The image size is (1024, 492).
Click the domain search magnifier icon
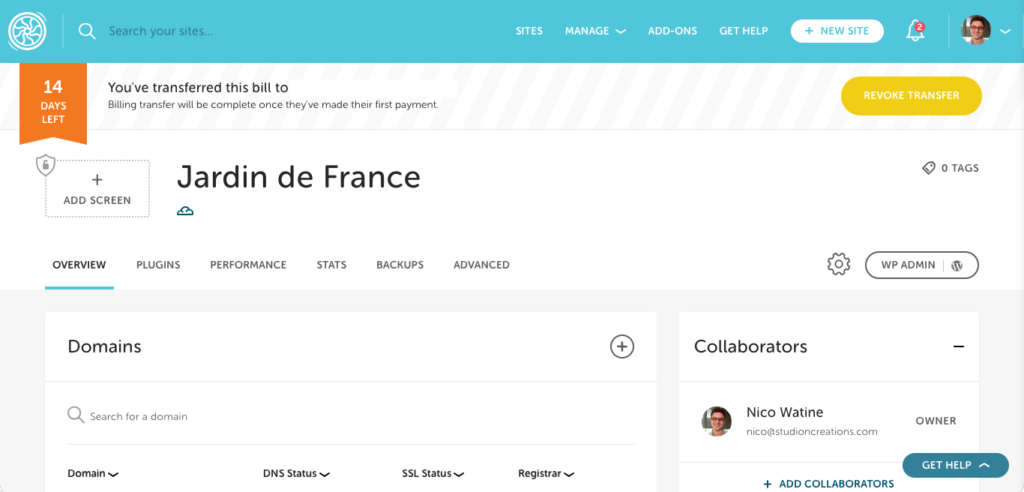(x=76, y=415)
